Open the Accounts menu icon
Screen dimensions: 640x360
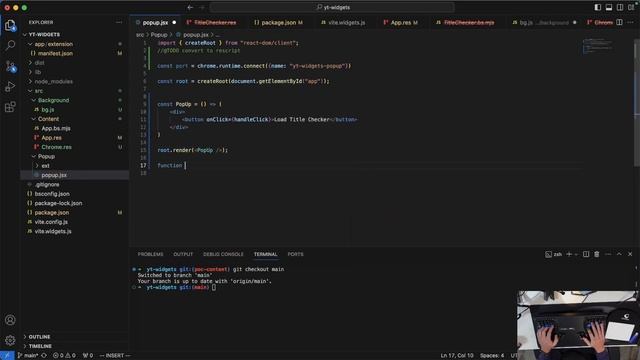pyautogui.click(x=10, y=320)
